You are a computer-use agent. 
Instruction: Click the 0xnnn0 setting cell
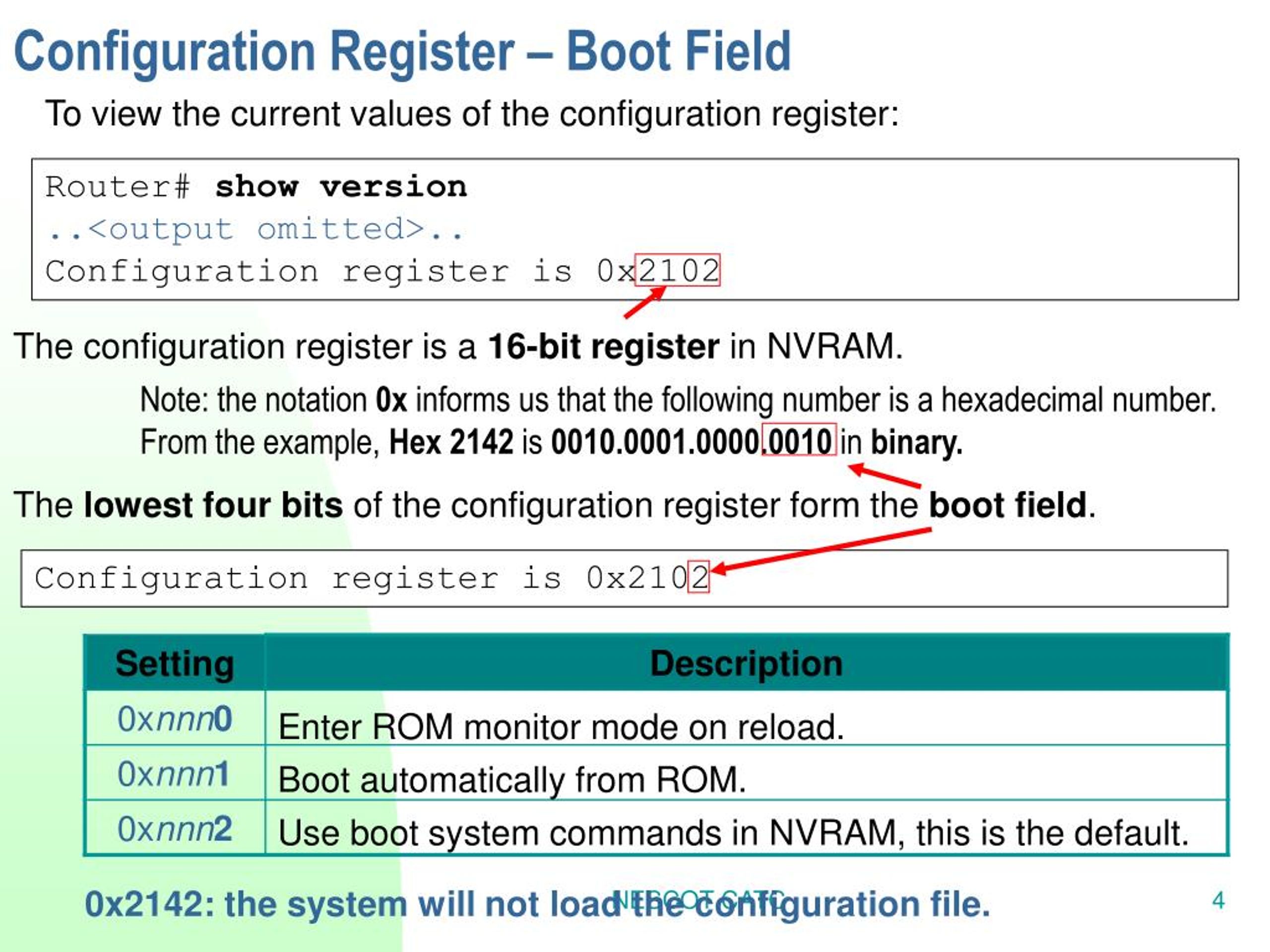pyautogui.click(x=175, y=719)
